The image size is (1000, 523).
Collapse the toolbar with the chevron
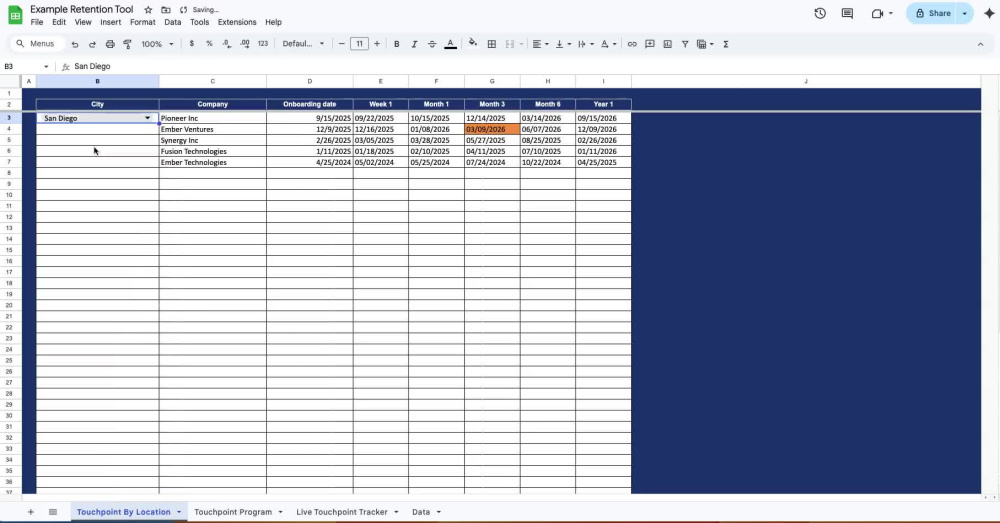(980, 44)
